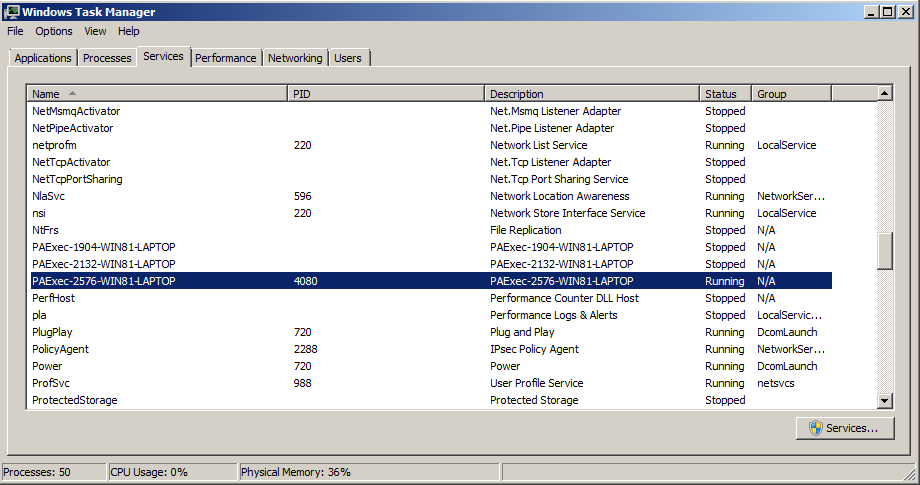Screen dimensions: 920x485
Task: Click PID 988 of ProfSvc
Action: [x=303, y=384]
